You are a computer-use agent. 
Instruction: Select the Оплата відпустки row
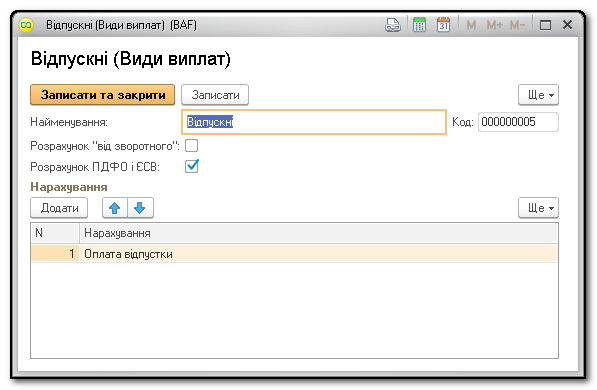[294, 254]
